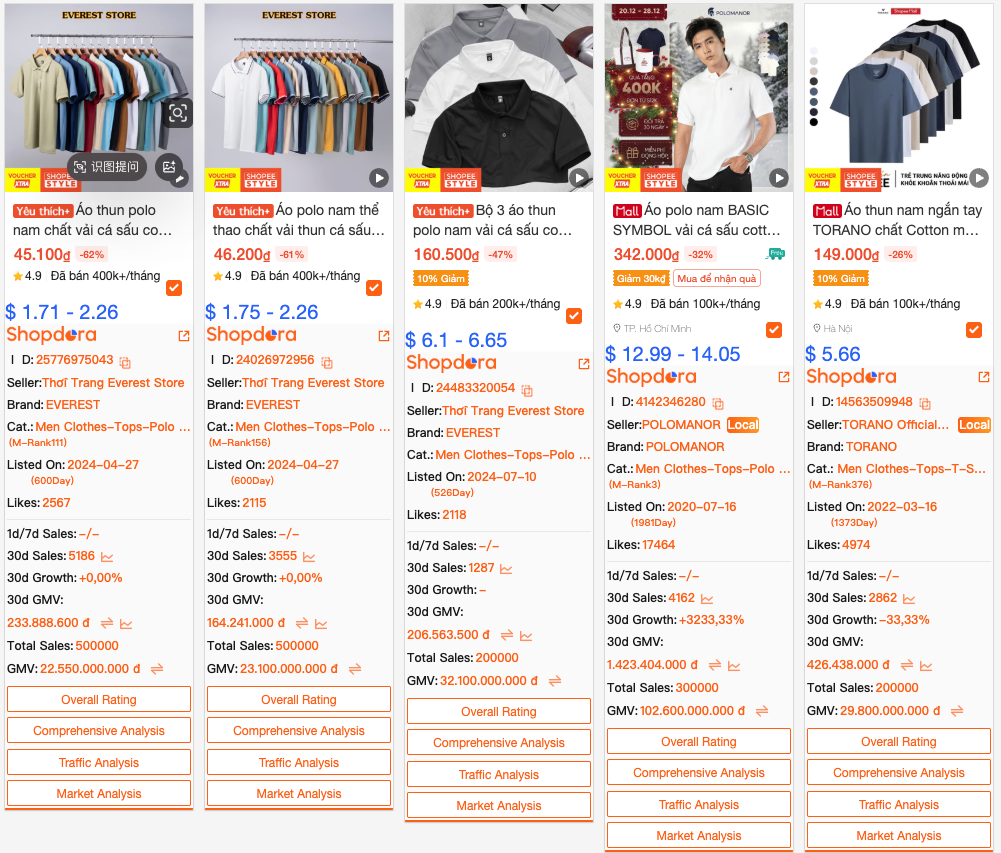Open TORANO t-shirt product thumbnail
This screenshot has height=853, width=1001.
pos(899,97)
